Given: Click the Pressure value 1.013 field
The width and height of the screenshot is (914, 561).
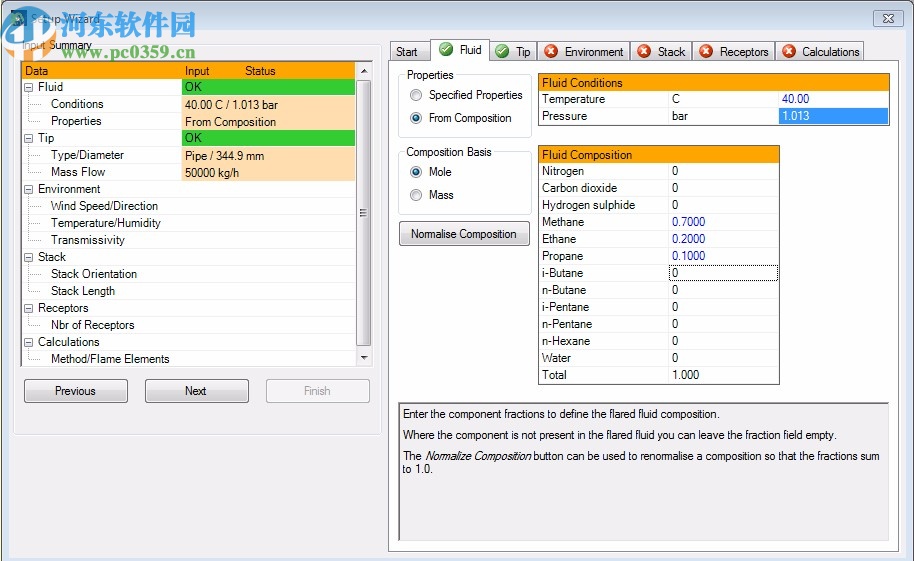Looking at the screenshot, I should click(834, 116).
